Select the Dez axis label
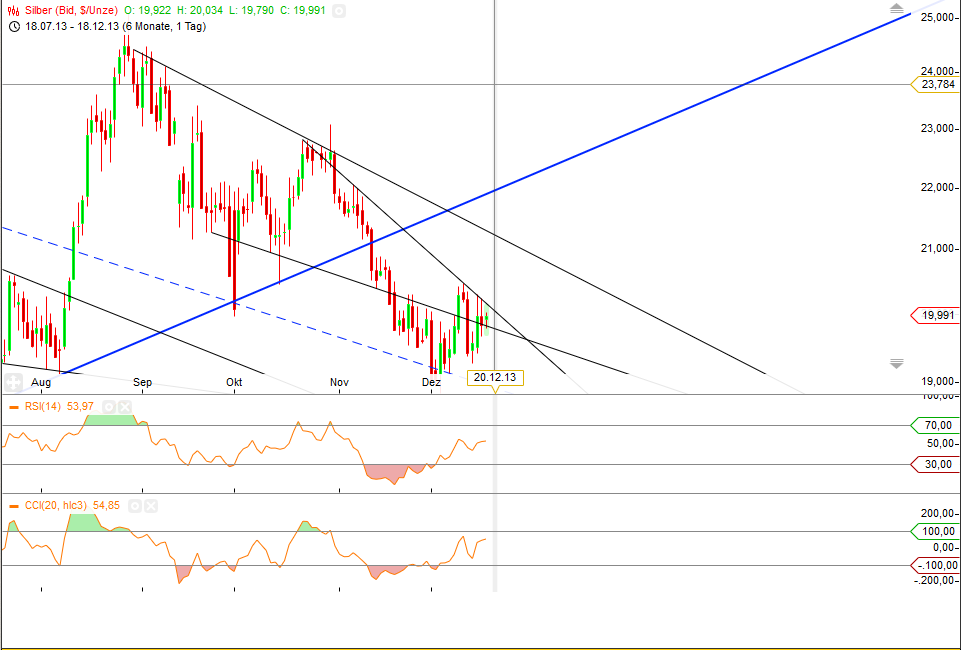 [x=430, y=383]
